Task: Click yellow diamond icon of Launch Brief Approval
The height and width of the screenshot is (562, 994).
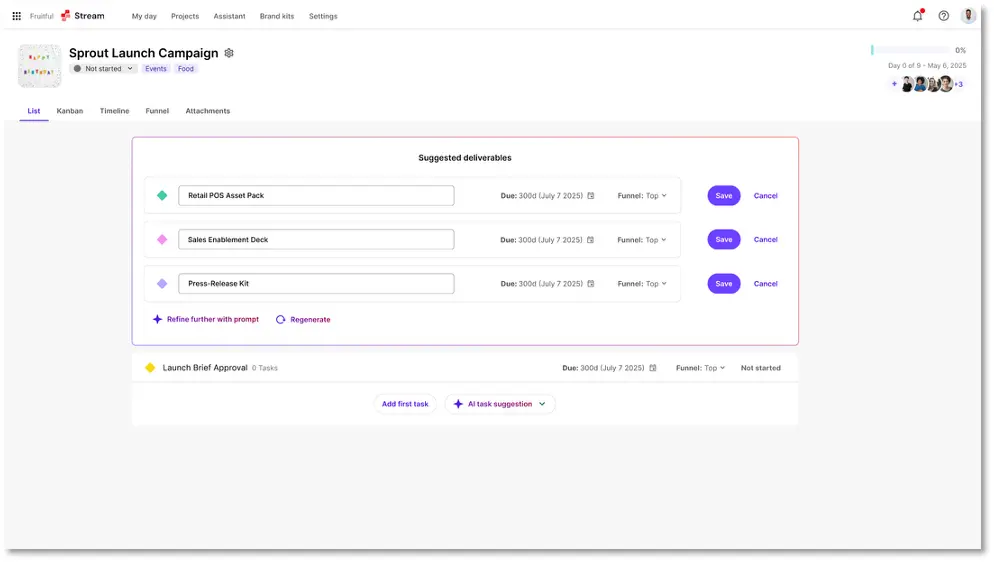Action: pyautogui.click(x=150, y=368)
